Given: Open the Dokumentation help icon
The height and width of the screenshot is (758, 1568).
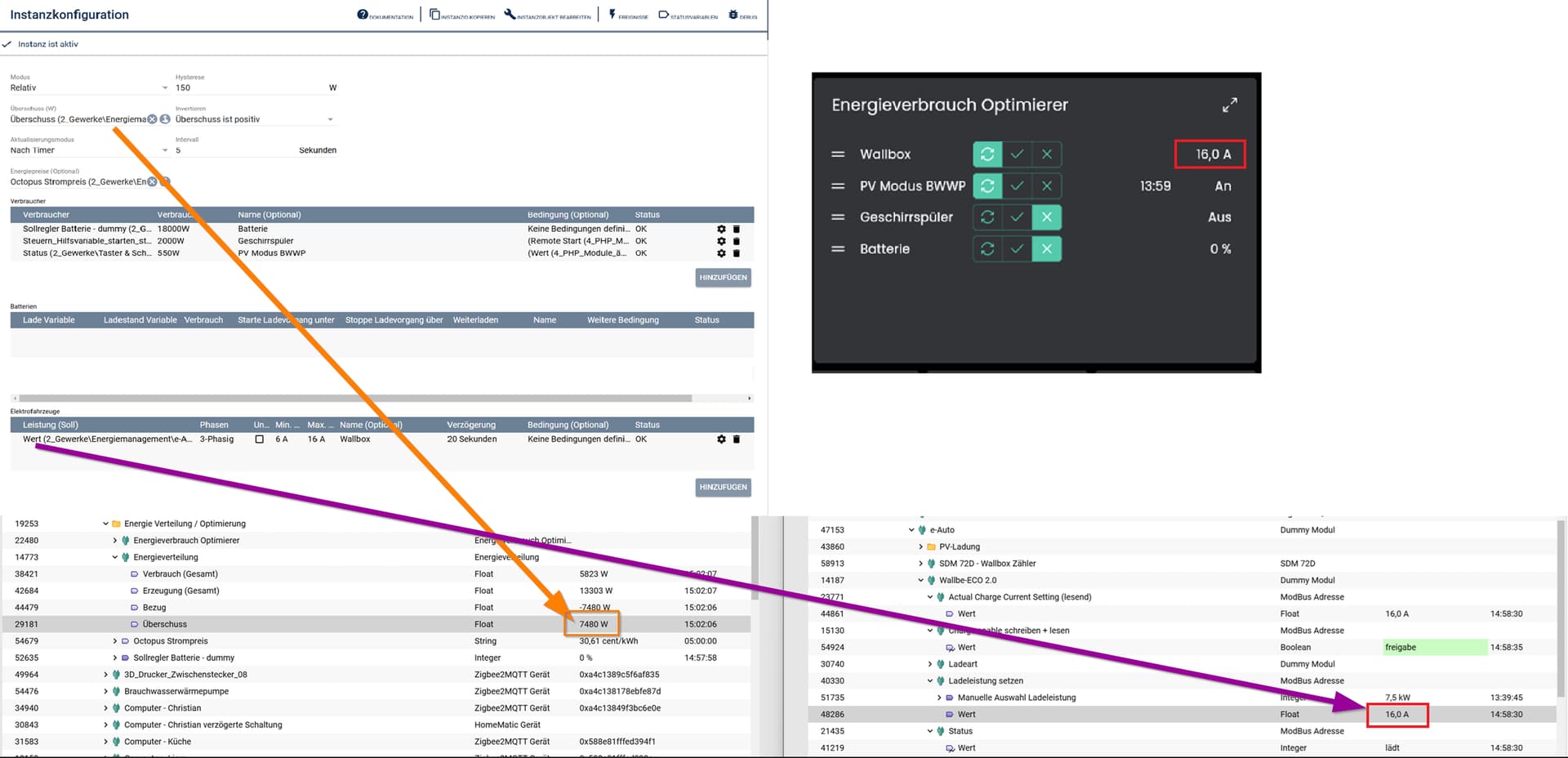Looking at the screenshot, I should [363, 15].
